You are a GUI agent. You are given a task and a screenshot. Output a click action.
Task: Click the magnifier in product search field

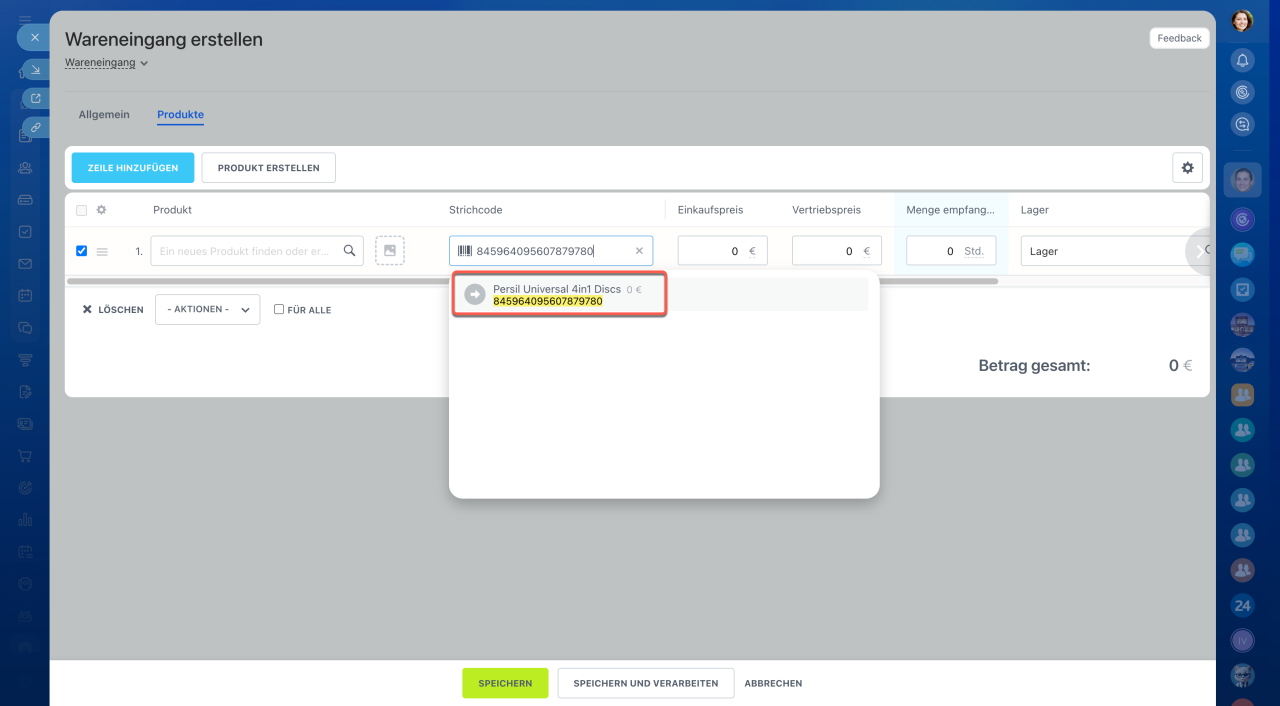(349, 251)
